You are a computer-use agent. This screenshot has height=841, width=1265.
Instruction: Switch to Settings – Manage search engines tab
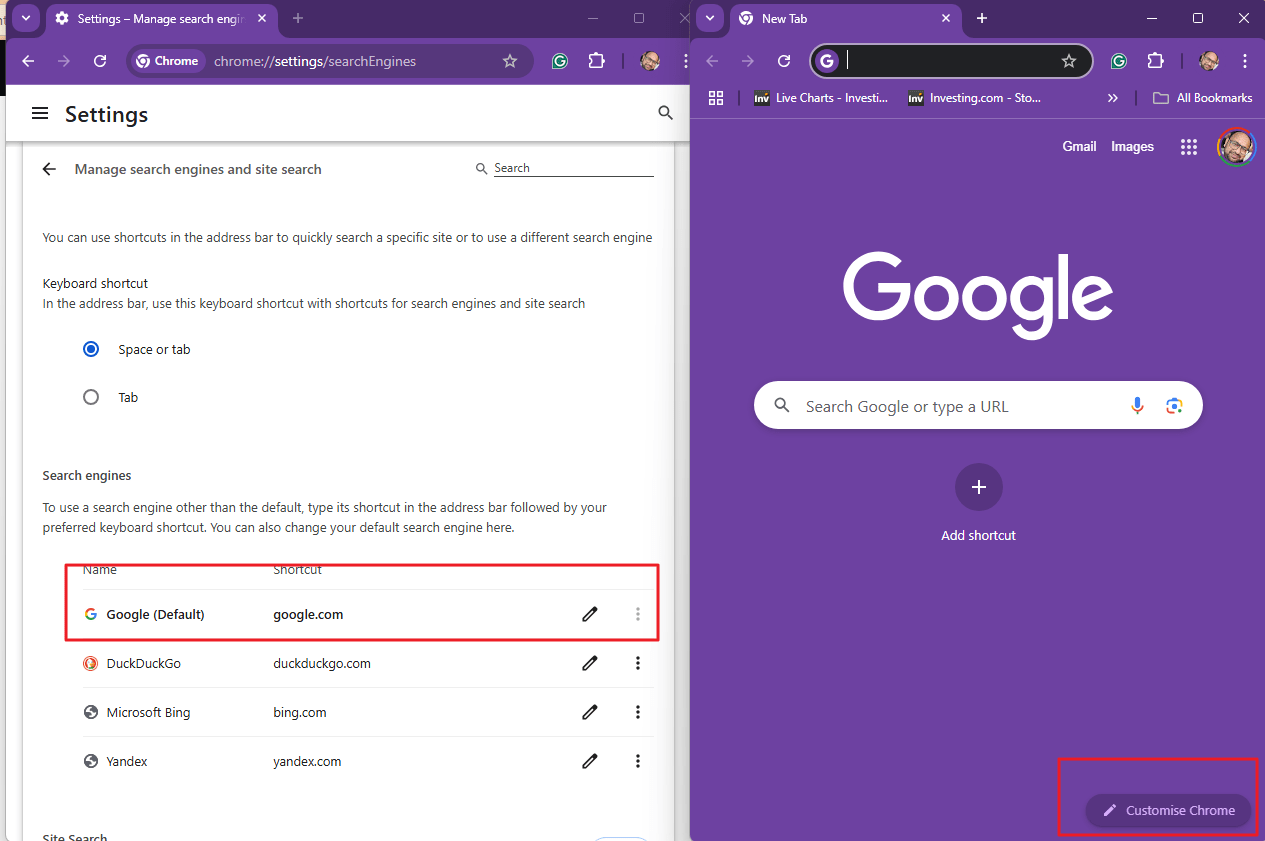[x=152, y=18]
